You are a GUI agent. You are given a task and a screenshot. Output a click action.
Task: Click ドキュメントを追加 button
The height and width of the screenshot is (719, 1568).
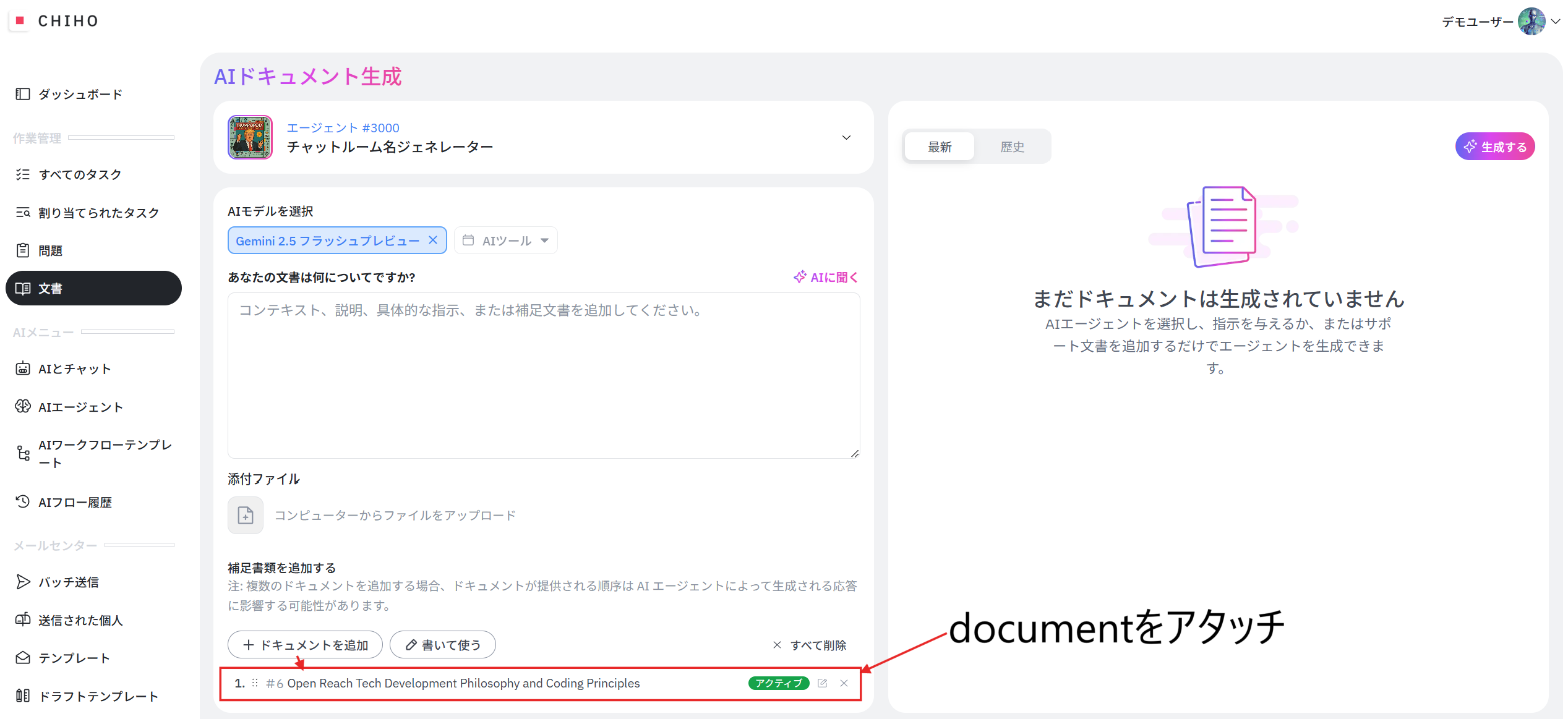tap(305, 645)
